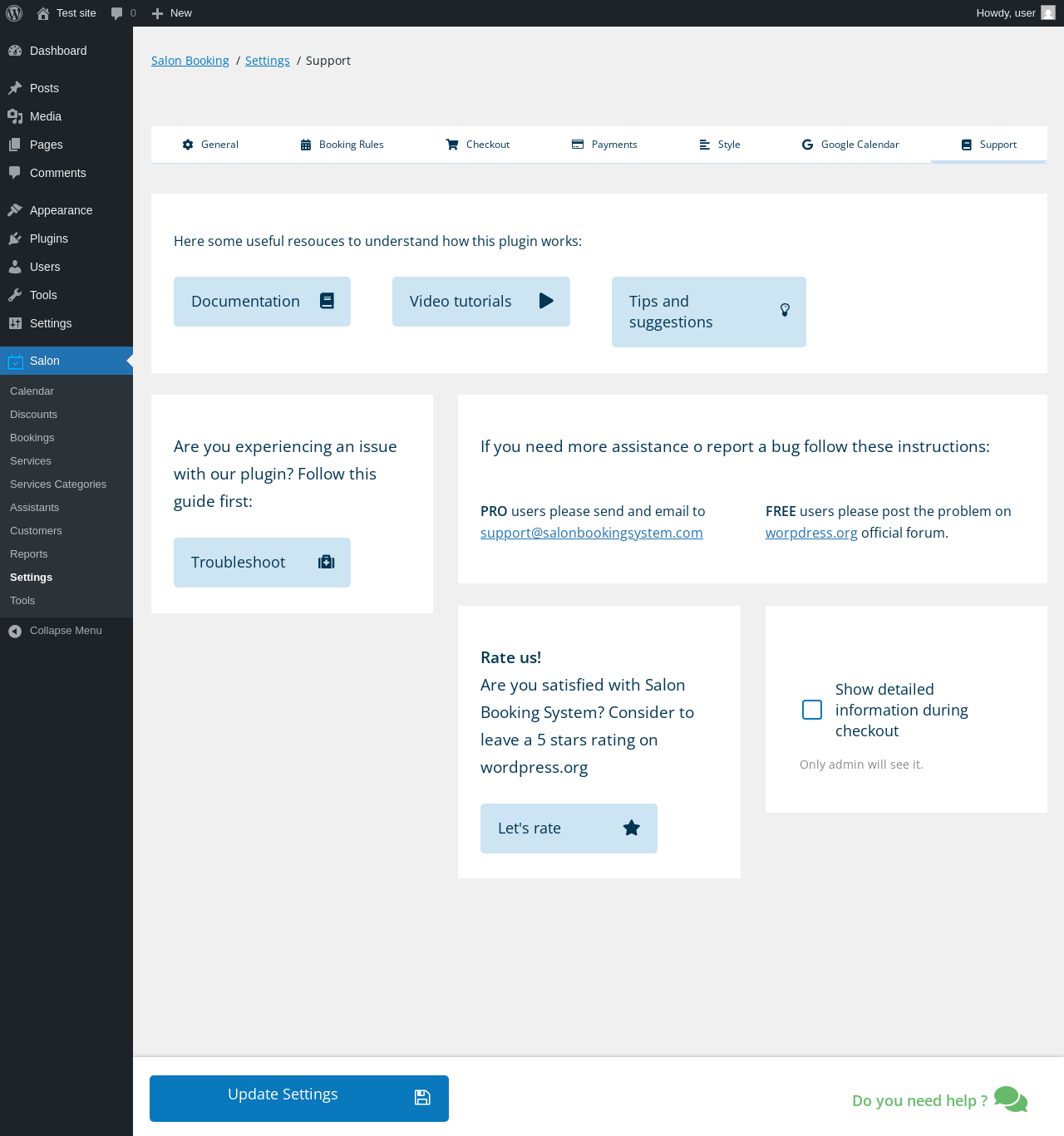Viewport: 1064px width, 1136px height.
Task: Open the Payments settings tab
Action: [604, 145]
